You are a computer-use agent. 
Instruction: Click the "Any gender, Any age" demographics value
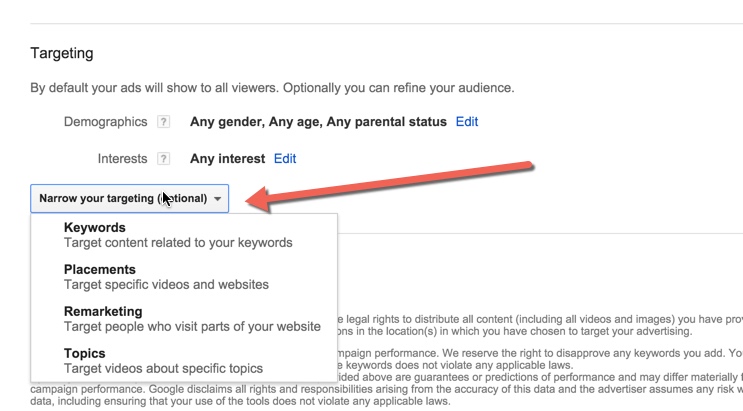pyautogui.click(x=318, y=122)
